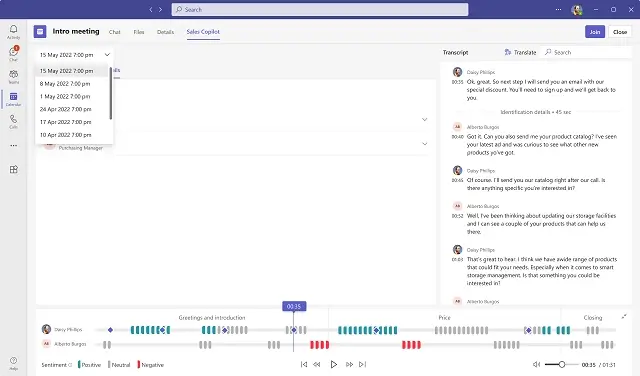Adjust the volume slider handle
Viewport: 640px width, 376px height.
click(562, 364)
